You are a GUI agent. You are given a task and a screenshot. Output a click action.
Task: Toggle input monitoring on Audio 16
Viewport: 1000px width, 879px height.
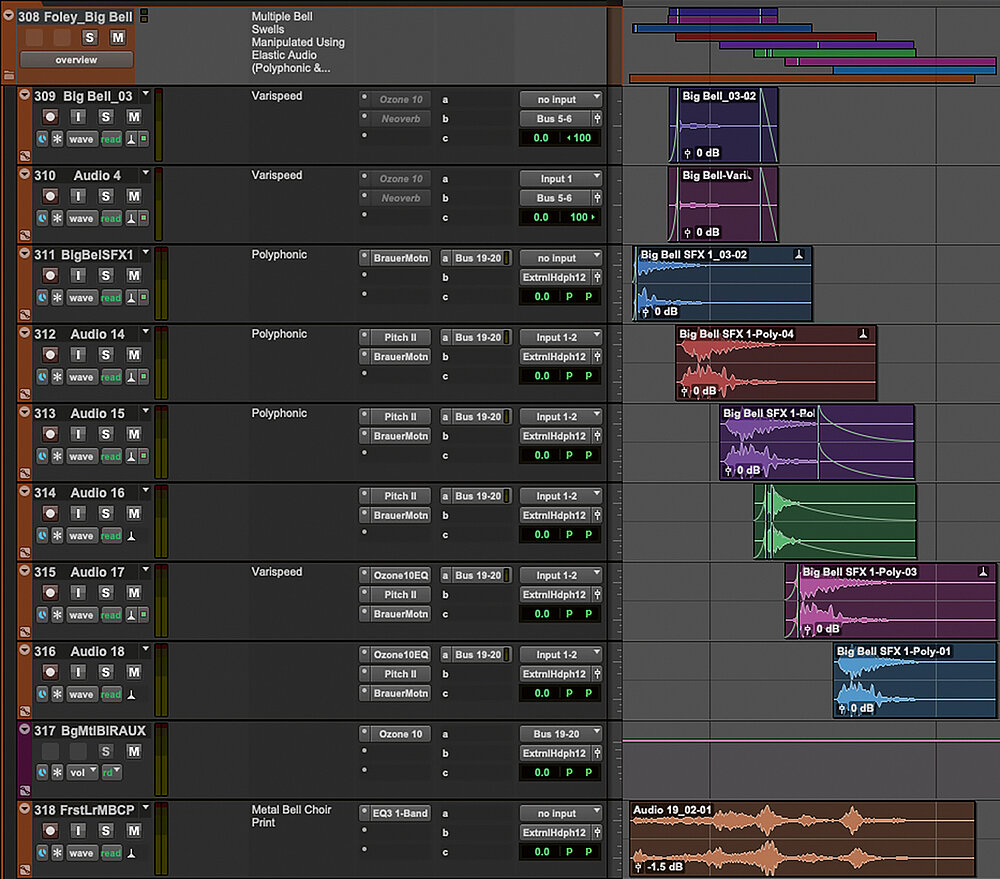(78, 513)
